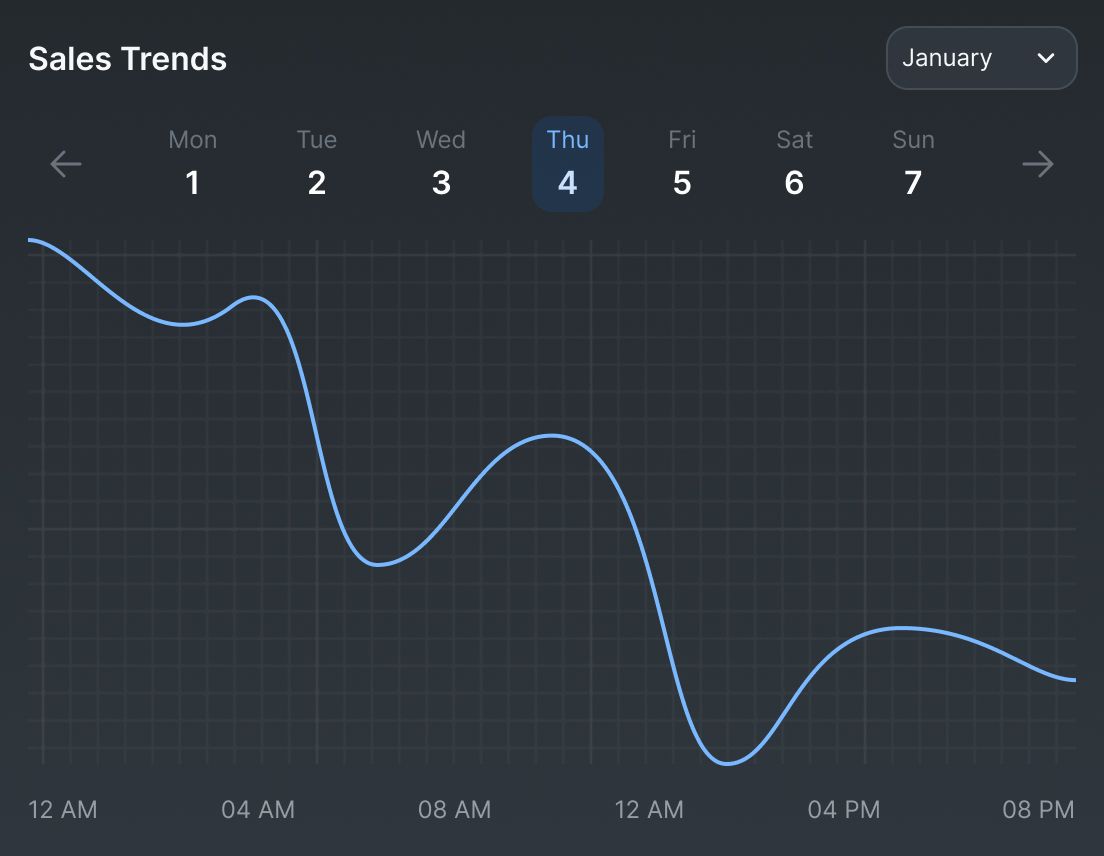The height and width of the screenshot is (856, 1104).
Task: Click the midday 12 AM axis label
Action: pyautogui.click(x=649, y=809)
